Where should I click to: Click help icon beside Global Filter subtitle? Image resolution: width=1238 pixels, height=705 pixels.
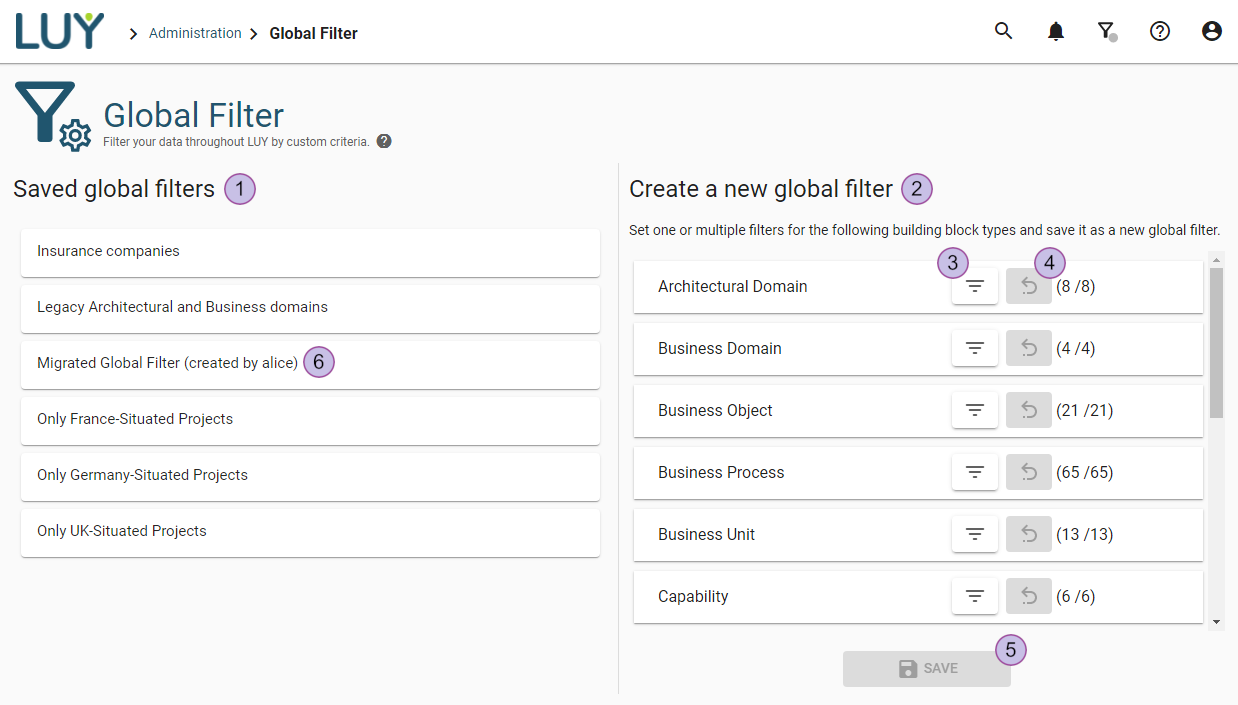(384, 141)
